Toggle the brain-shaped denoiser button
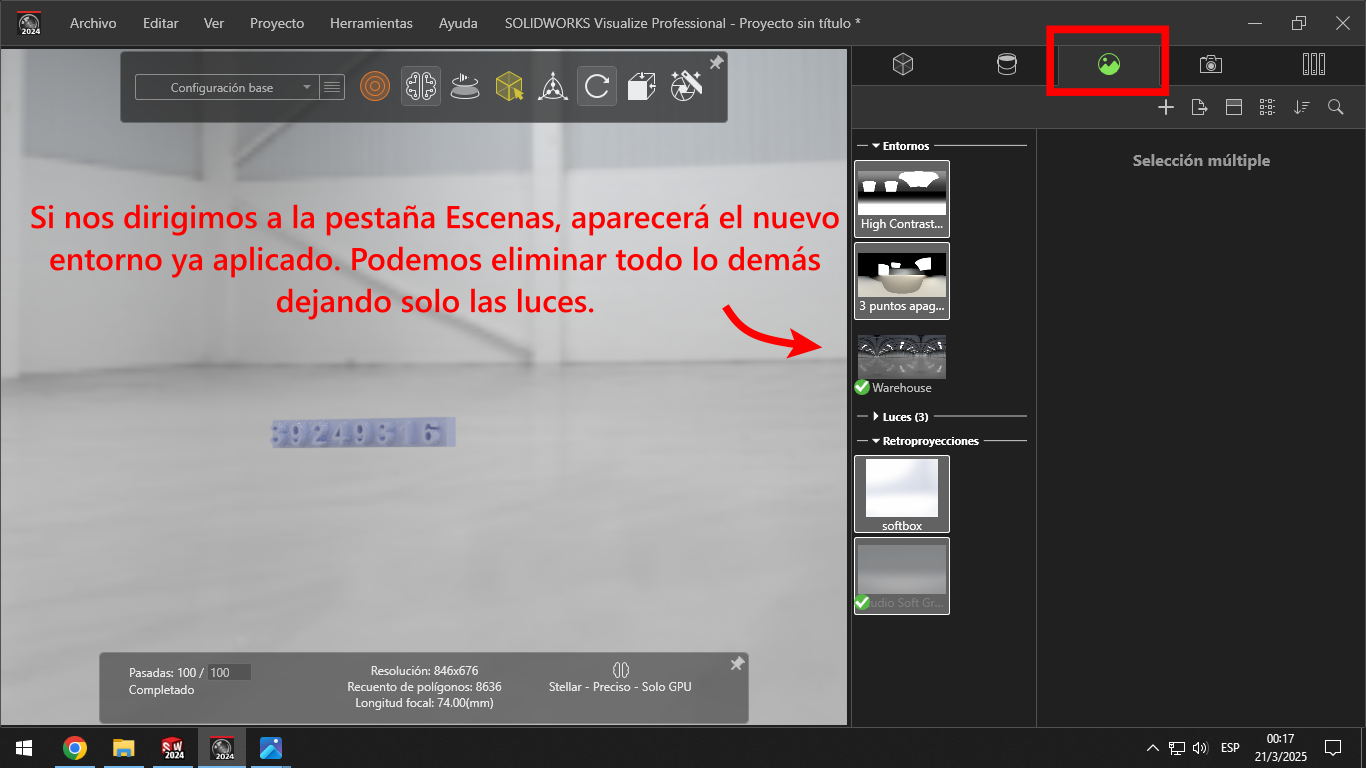 (420, 87)
